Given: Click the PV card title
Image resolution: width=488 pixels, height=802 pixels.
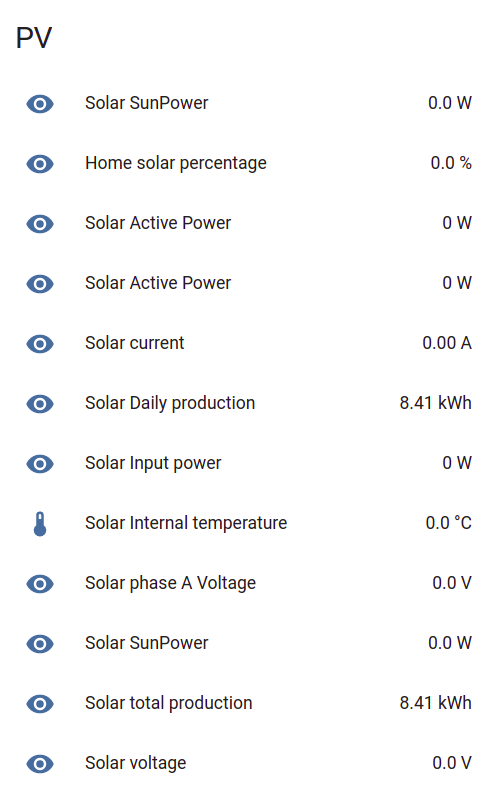Looking at the screenshot, I should click(34, 38).
